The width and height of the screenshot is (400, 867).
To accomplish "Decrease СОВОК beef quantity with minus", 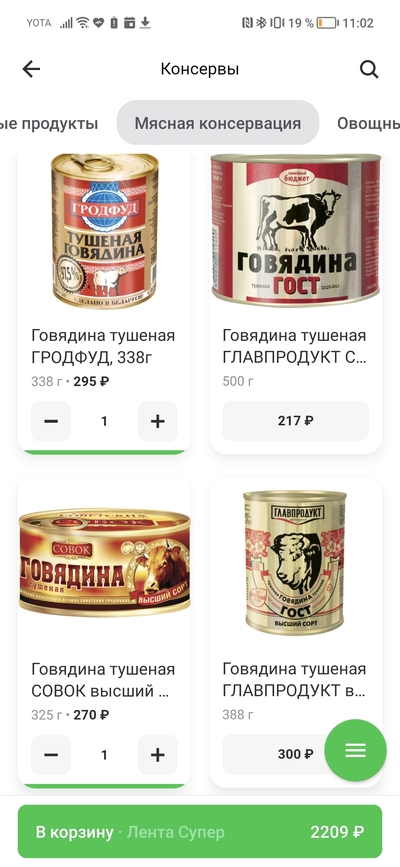I will pos(51,755).
